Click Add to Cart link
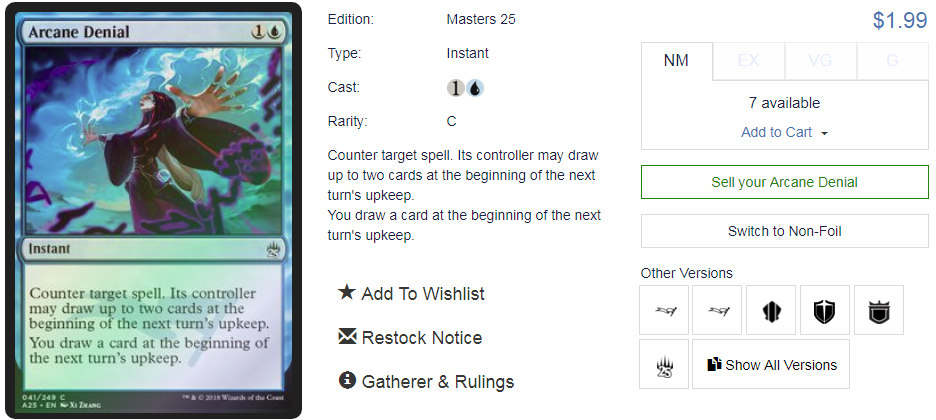The image size is (936, 420). coord(776,132)
